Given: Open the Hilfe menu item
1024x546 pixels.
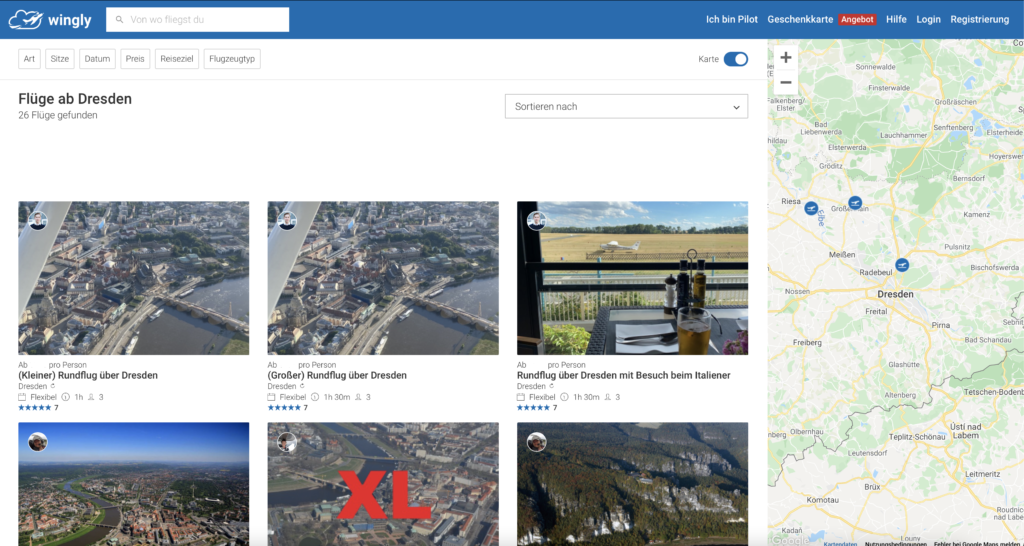Looking at the screenshot, I should [x=896, y=20].
